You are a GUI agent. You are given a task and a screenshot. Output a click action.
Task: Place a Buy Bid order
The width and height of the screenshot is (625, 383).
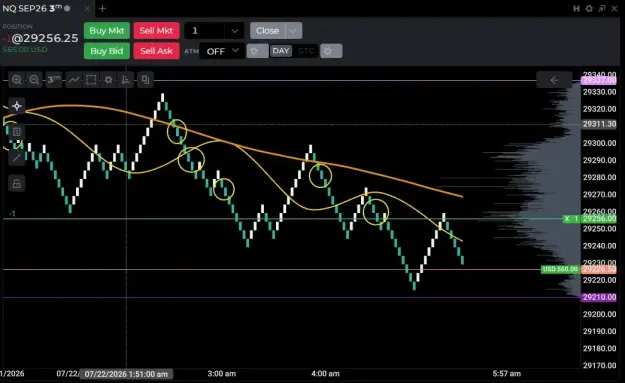107,51
